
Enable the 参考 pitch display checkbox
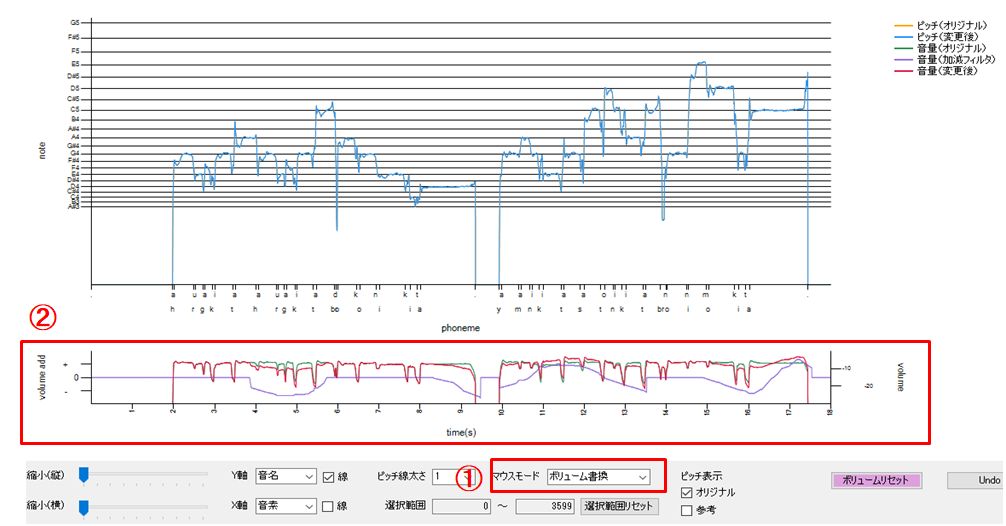686,510
